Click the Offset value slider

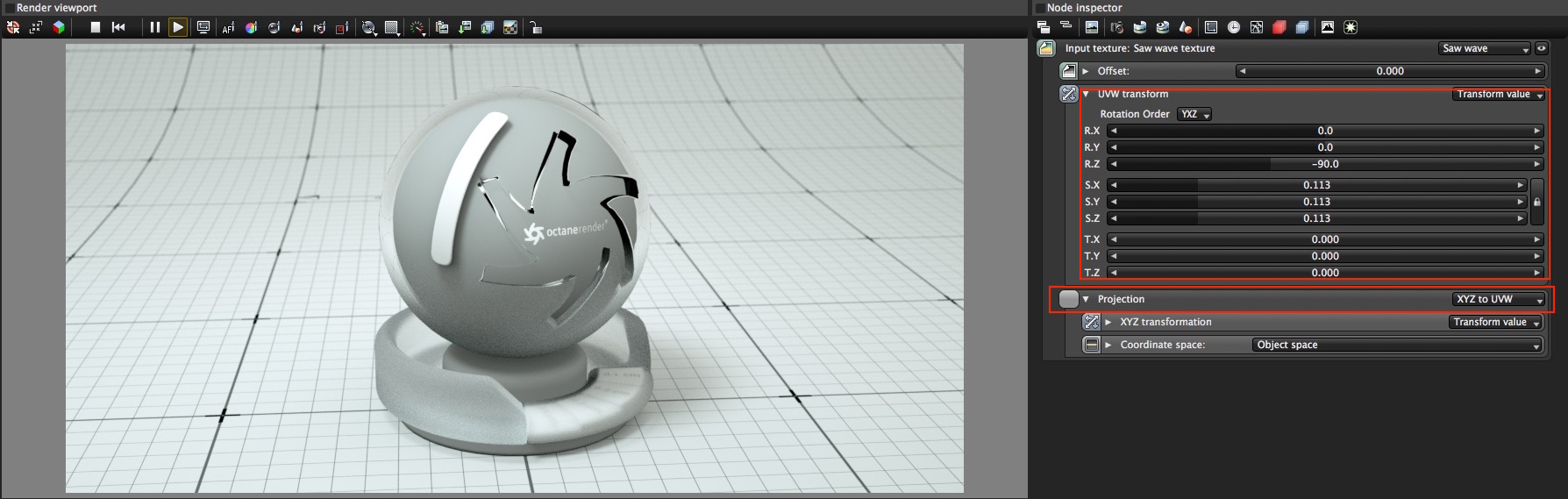pos(1390,71)
